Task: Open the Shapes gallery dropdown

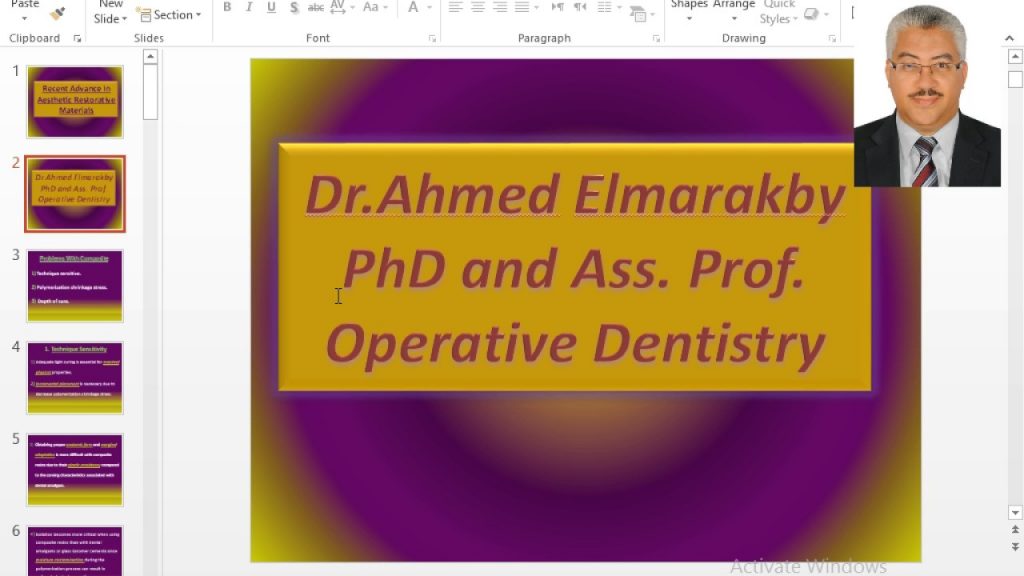Action: click(x=689, y=19)
